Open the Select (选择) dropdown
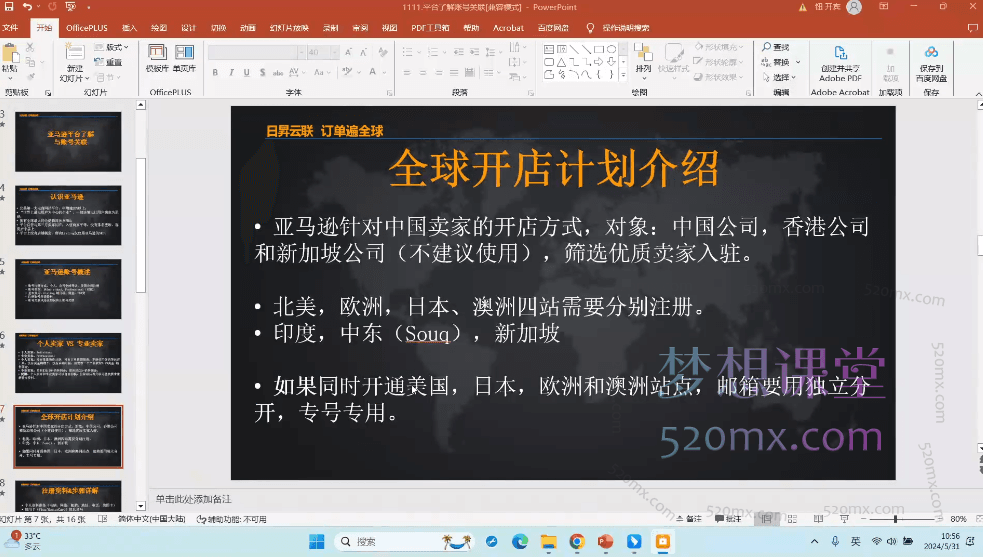 (x=779, y=77)
